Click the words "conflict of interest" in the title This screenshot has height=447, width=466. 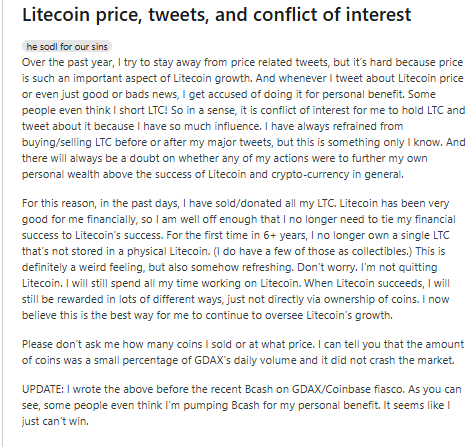pos(313,15)
